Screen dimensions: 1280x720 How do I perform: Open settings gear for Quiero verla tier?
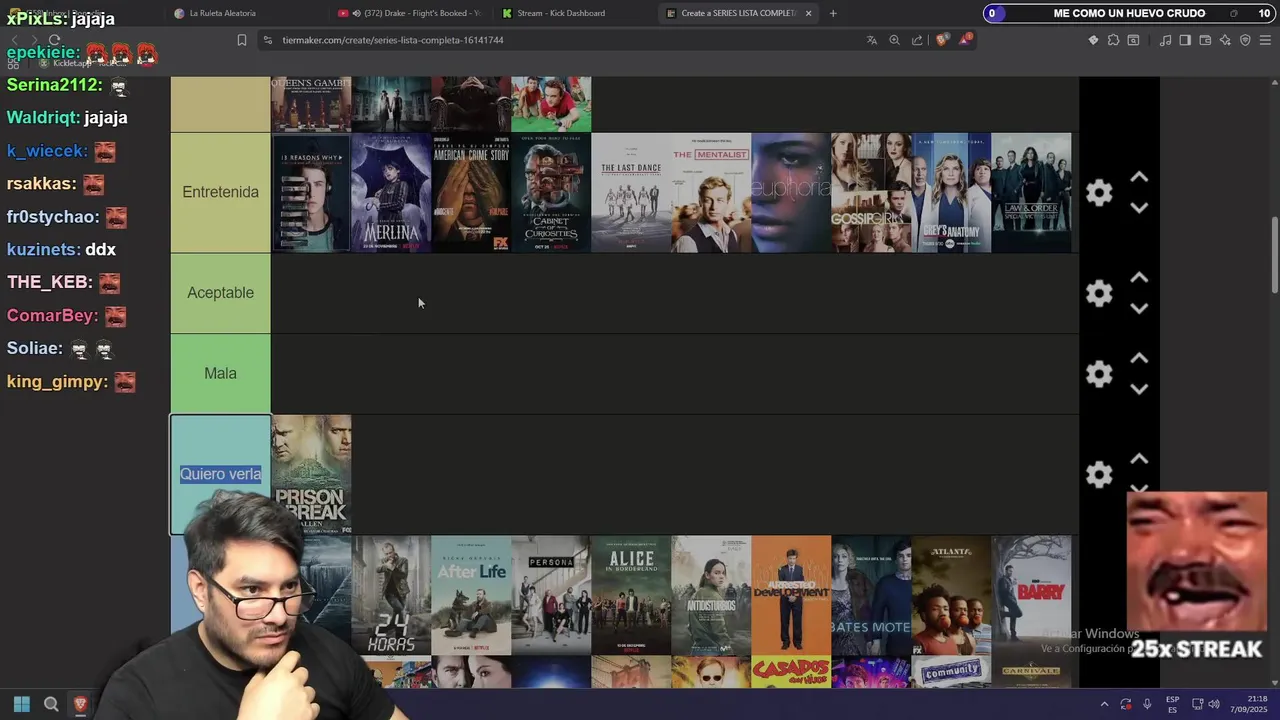pos(1099,475)
